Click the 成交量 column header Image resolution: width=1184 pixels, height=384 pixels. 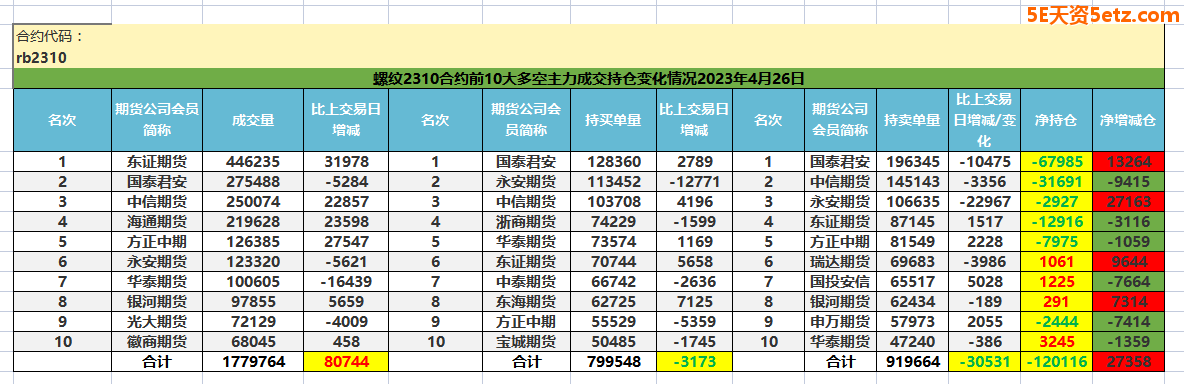[x=253, y=120]
